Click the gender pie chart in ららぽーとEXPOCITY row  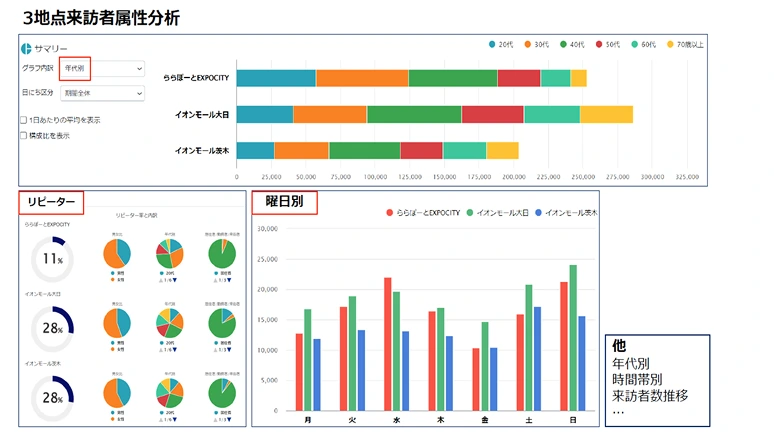click(117, 253)
